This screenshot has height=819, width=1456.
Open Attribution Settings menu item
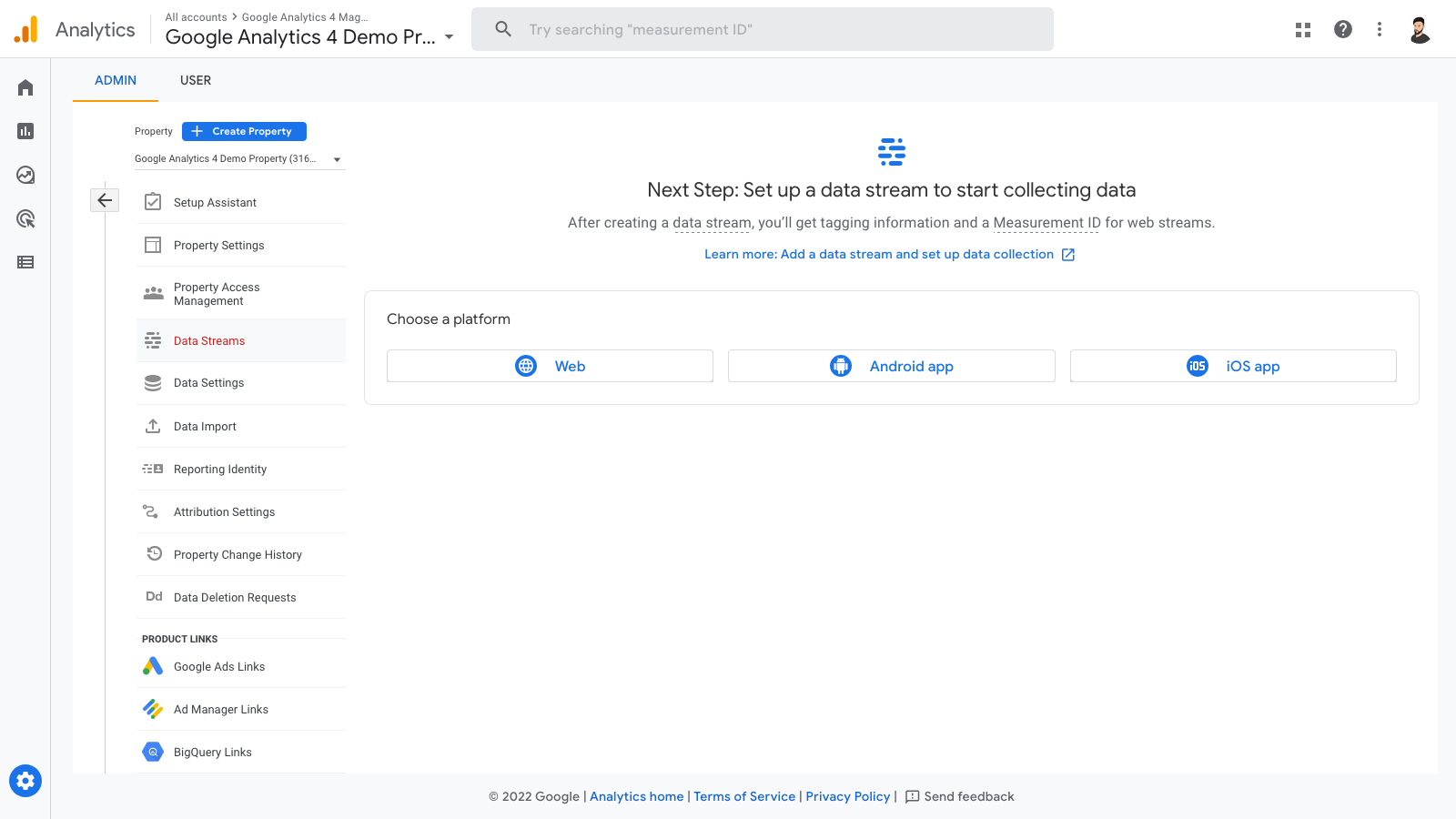(x=241, y=511)
